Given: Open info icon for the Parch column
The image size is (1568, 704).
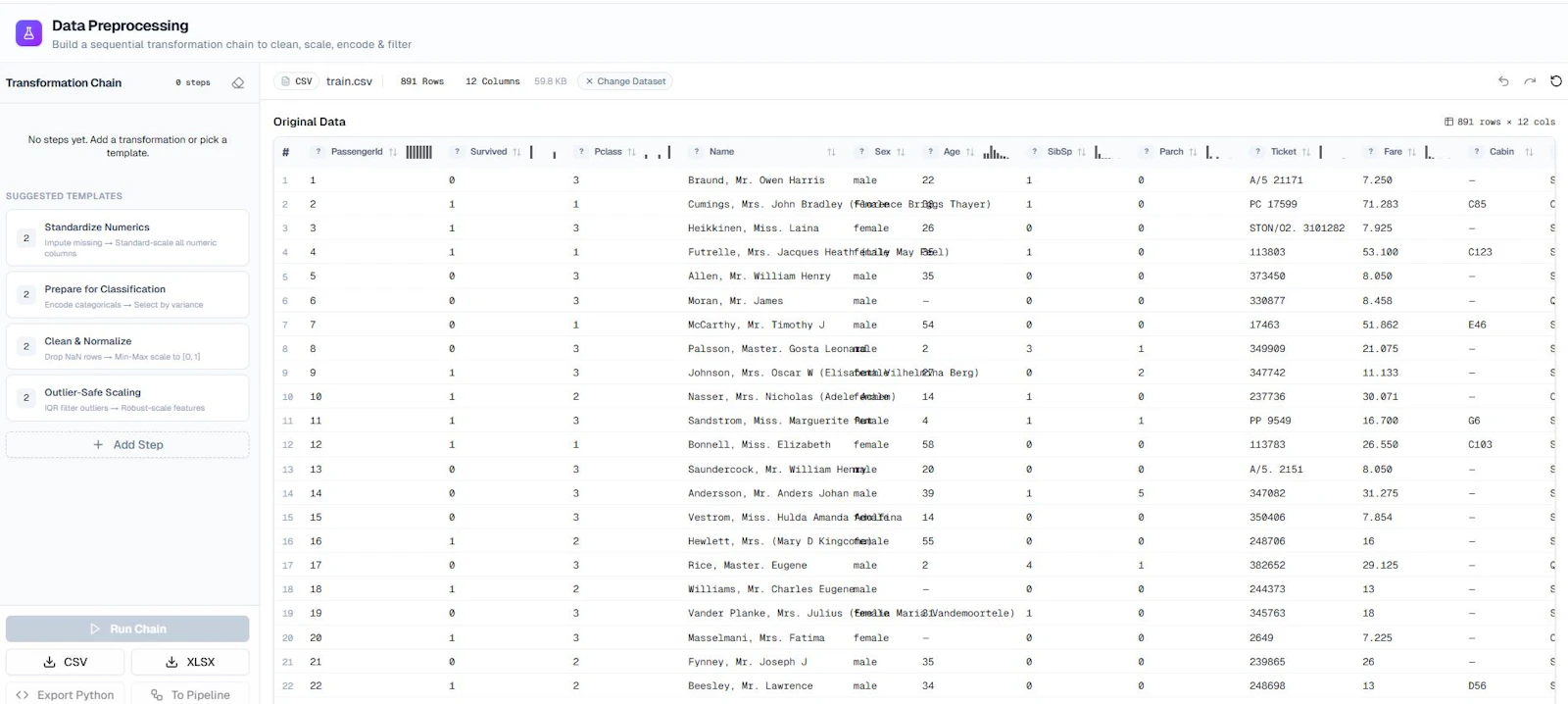Looking at the screenshot, I should click(x=1146, y=152).
